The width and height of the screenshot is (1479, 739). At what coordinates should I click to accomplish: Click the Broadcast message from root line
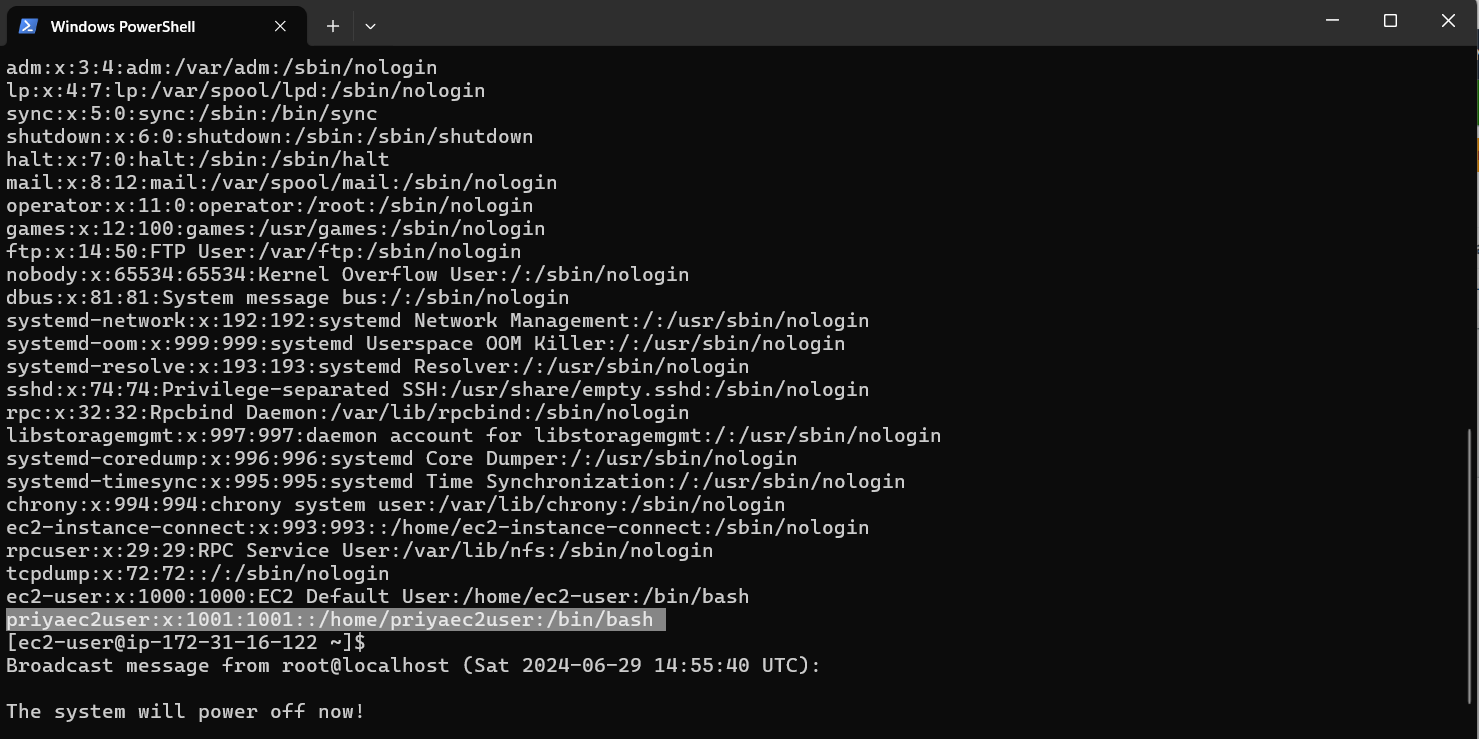click(413, 666)
